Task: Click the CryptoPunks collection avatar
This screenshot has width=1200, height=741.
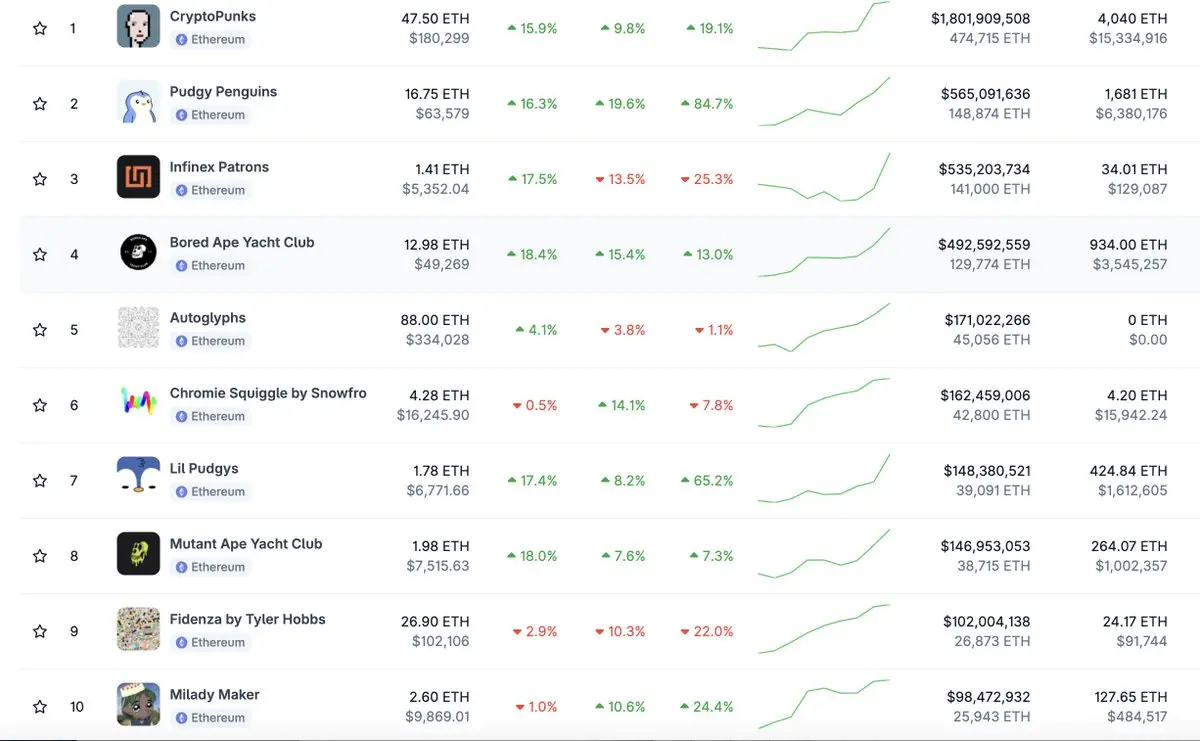Action: pyautogui.click(x=138, y=27)
